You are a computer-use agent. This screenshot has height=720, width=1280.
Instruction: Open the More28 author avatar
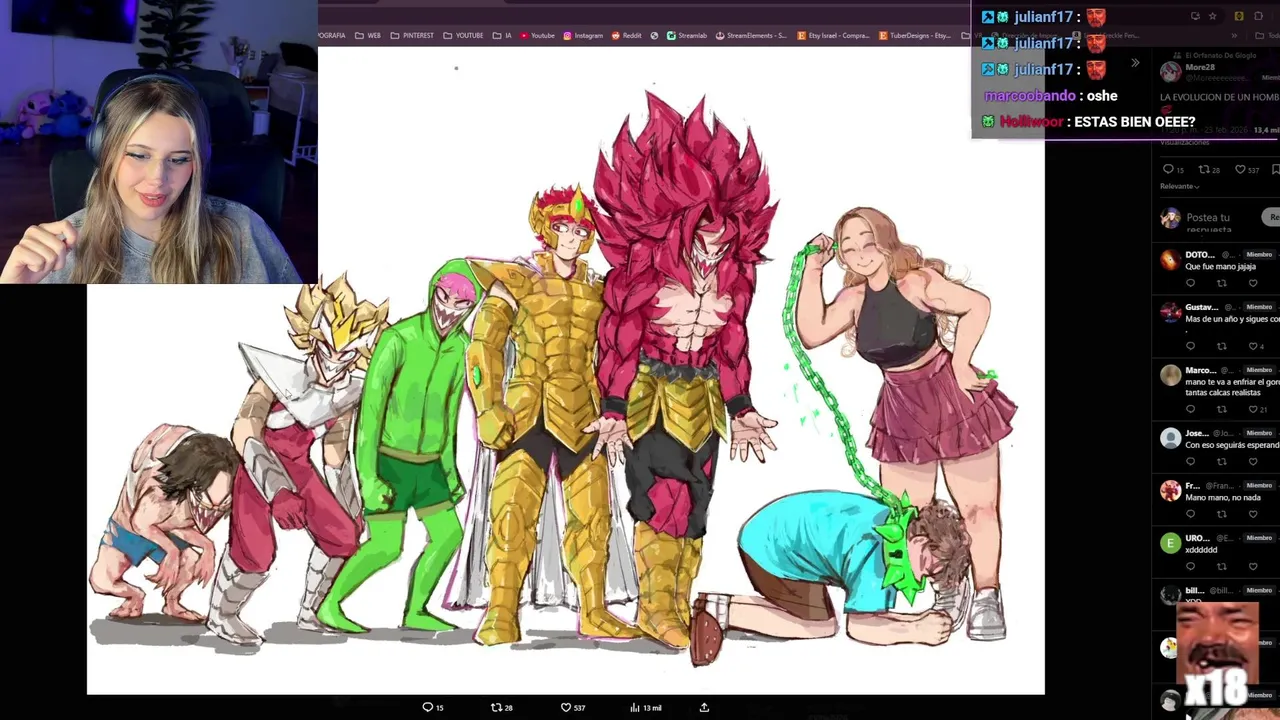pyautogui.click(x=1170, y=71)
